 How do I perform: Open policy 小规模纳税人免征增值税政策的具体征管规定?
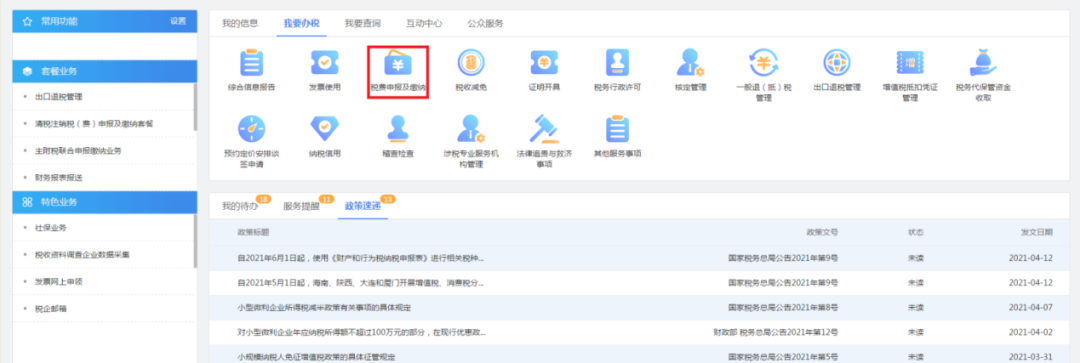pos(316,357)
